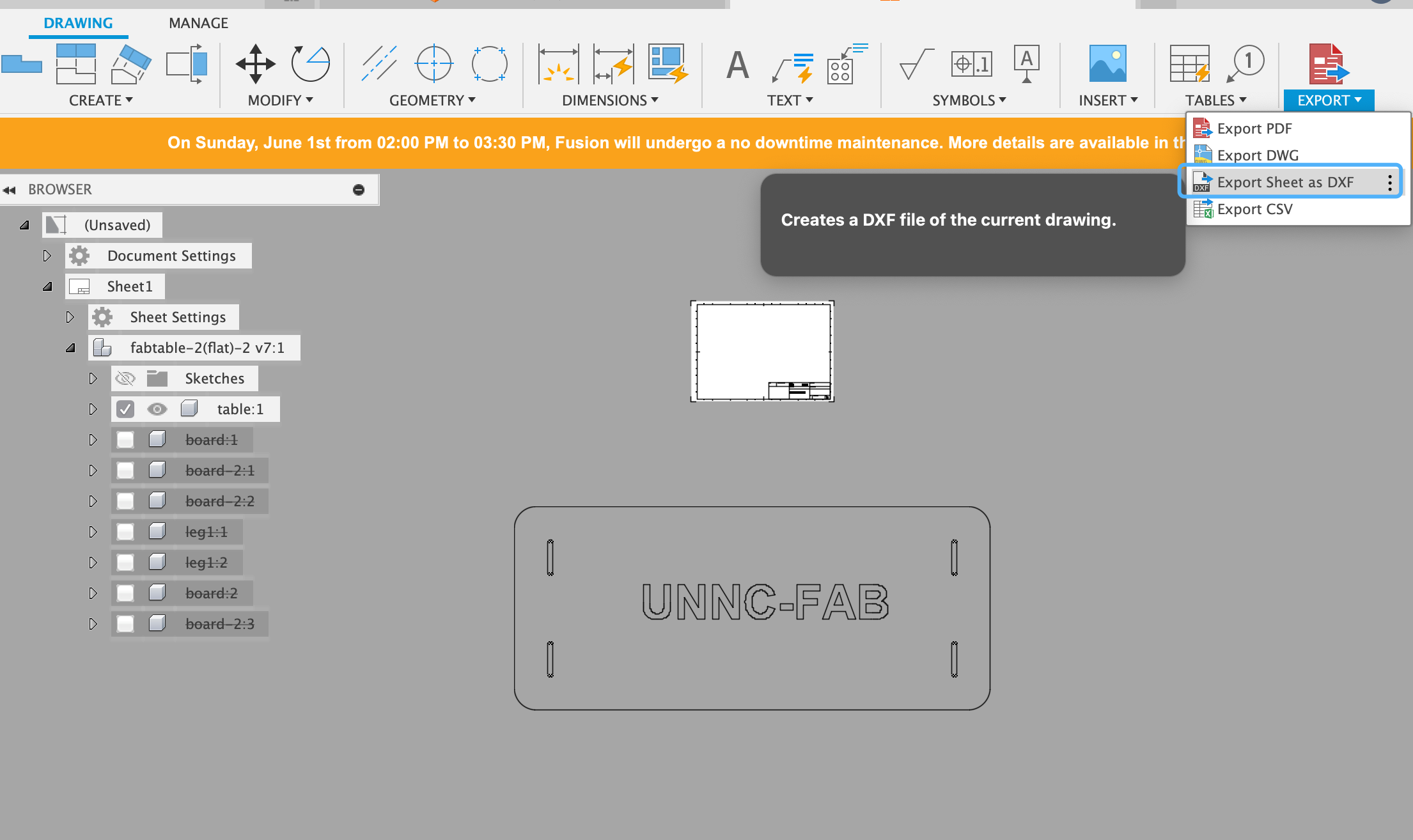The image size is (1413, 840).
Task: Select the Datum Identifier tool
Action: pos(1026,63)
